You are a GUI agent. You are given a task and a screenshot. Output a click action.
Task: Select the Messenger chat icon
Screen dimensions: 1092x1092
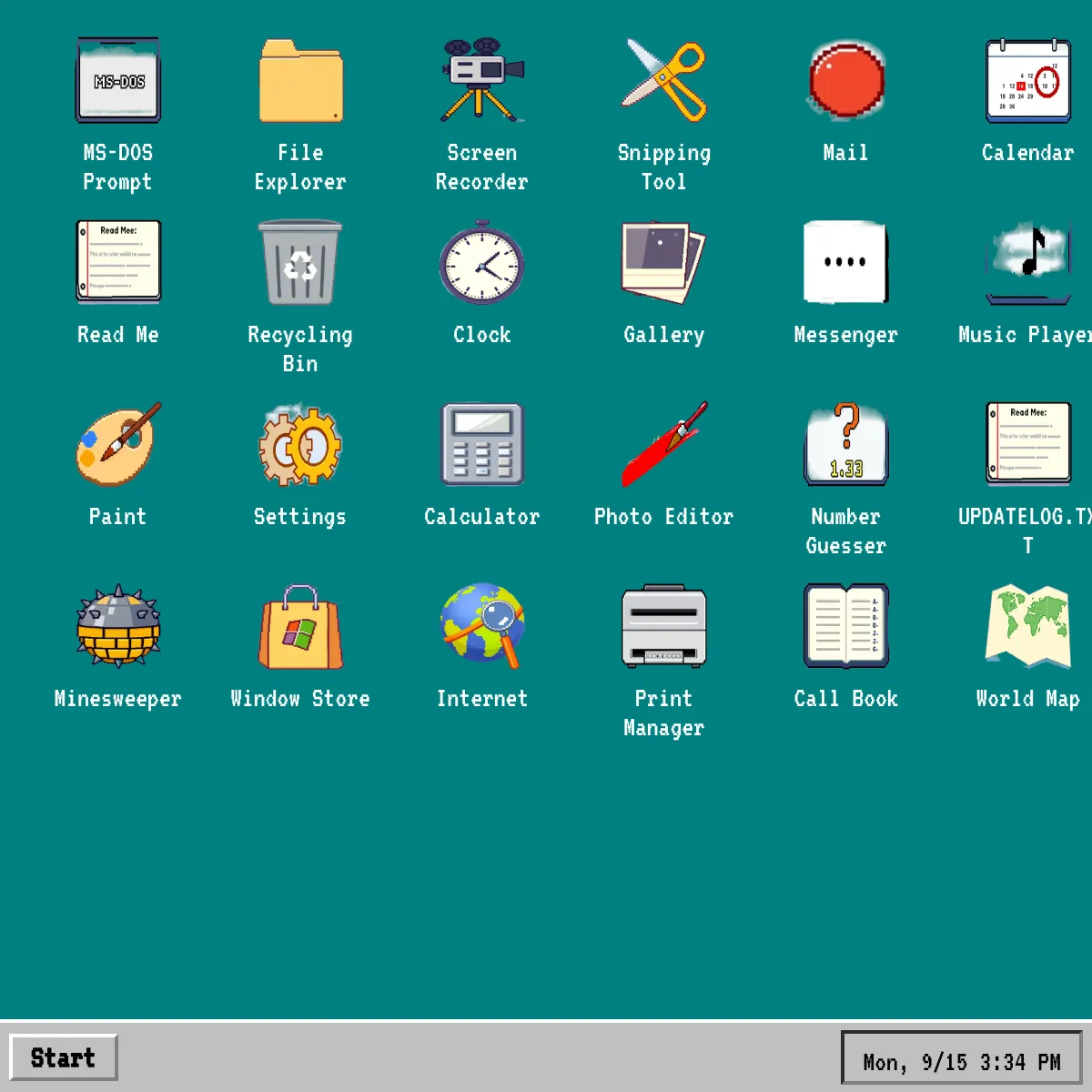846,263
